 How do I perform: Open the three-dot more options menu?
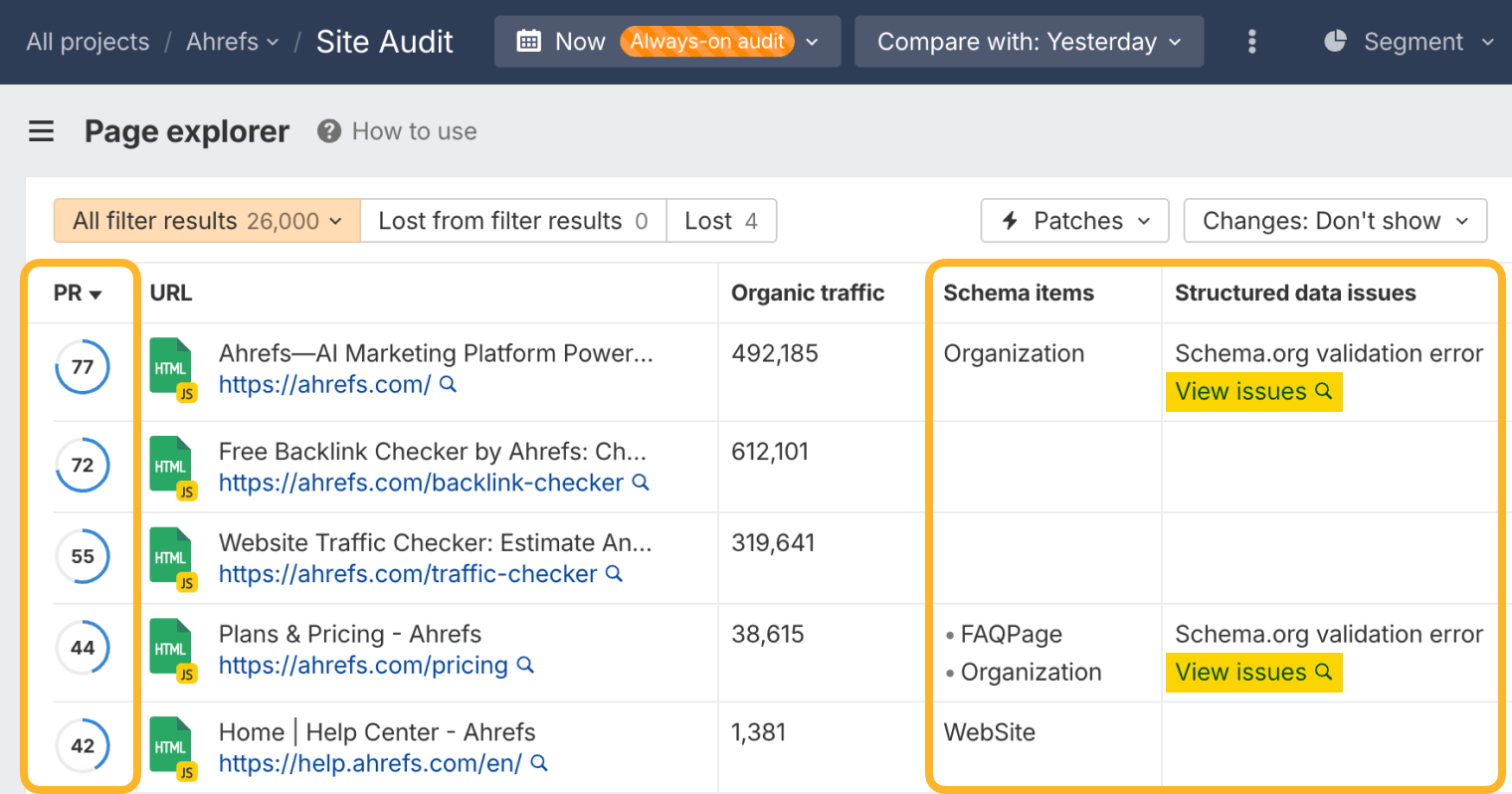[x=1251, y=42]
